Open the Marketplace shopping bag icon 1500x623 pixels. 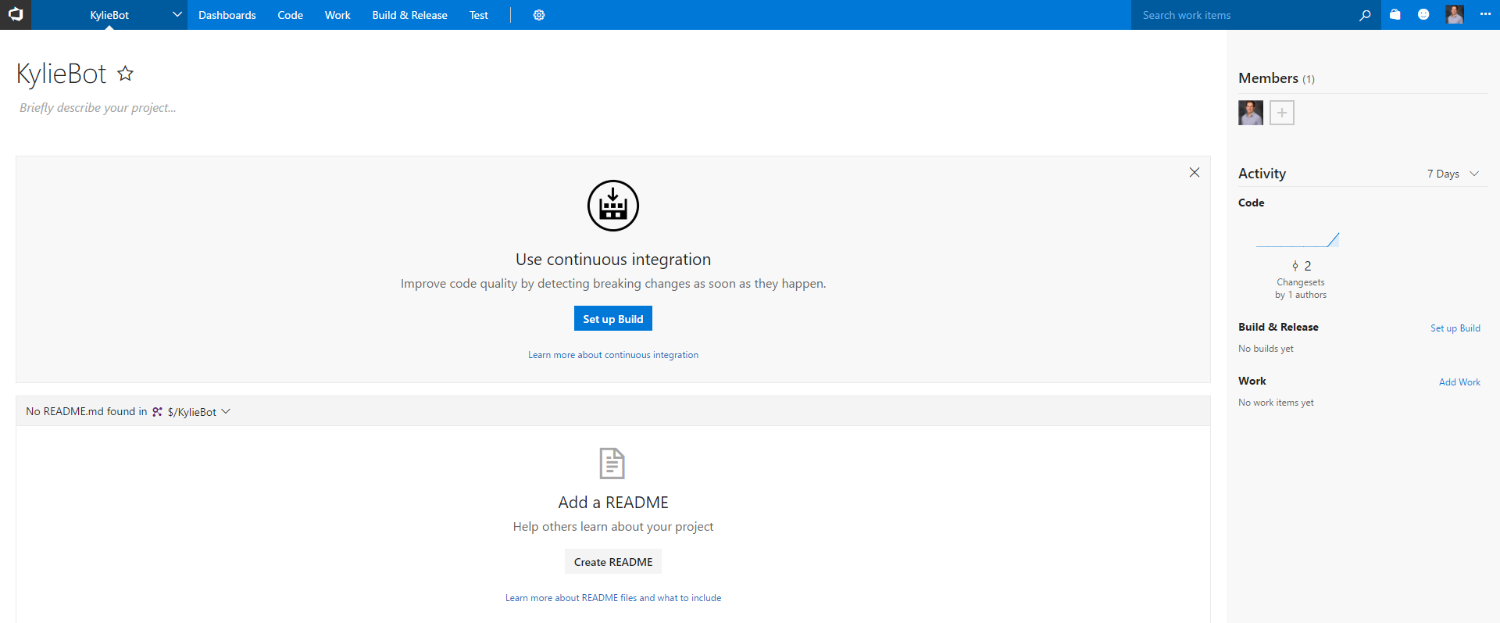(1395, 15)
